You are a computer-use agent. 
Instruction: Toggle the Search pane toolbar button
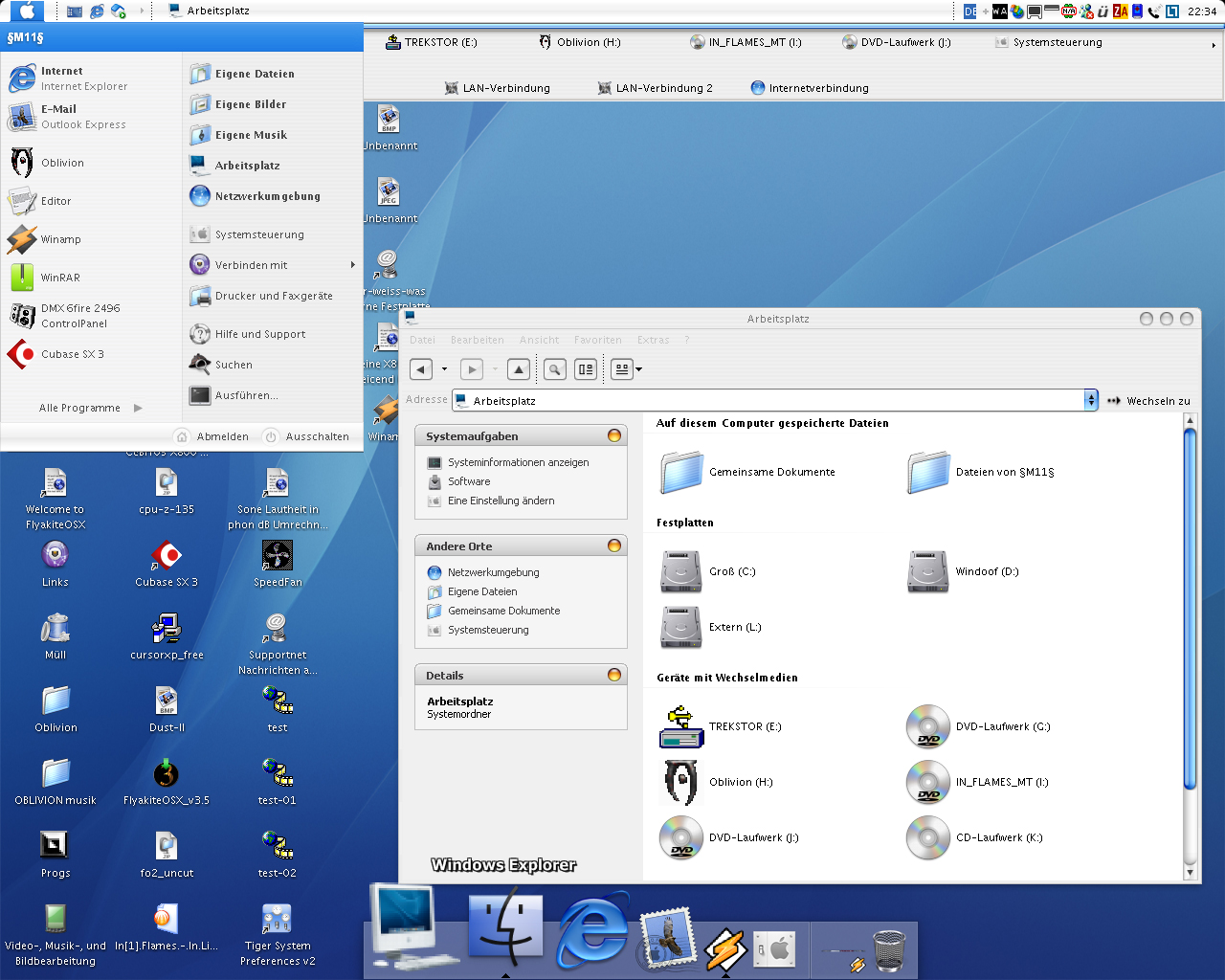click(x=555, y=369)
